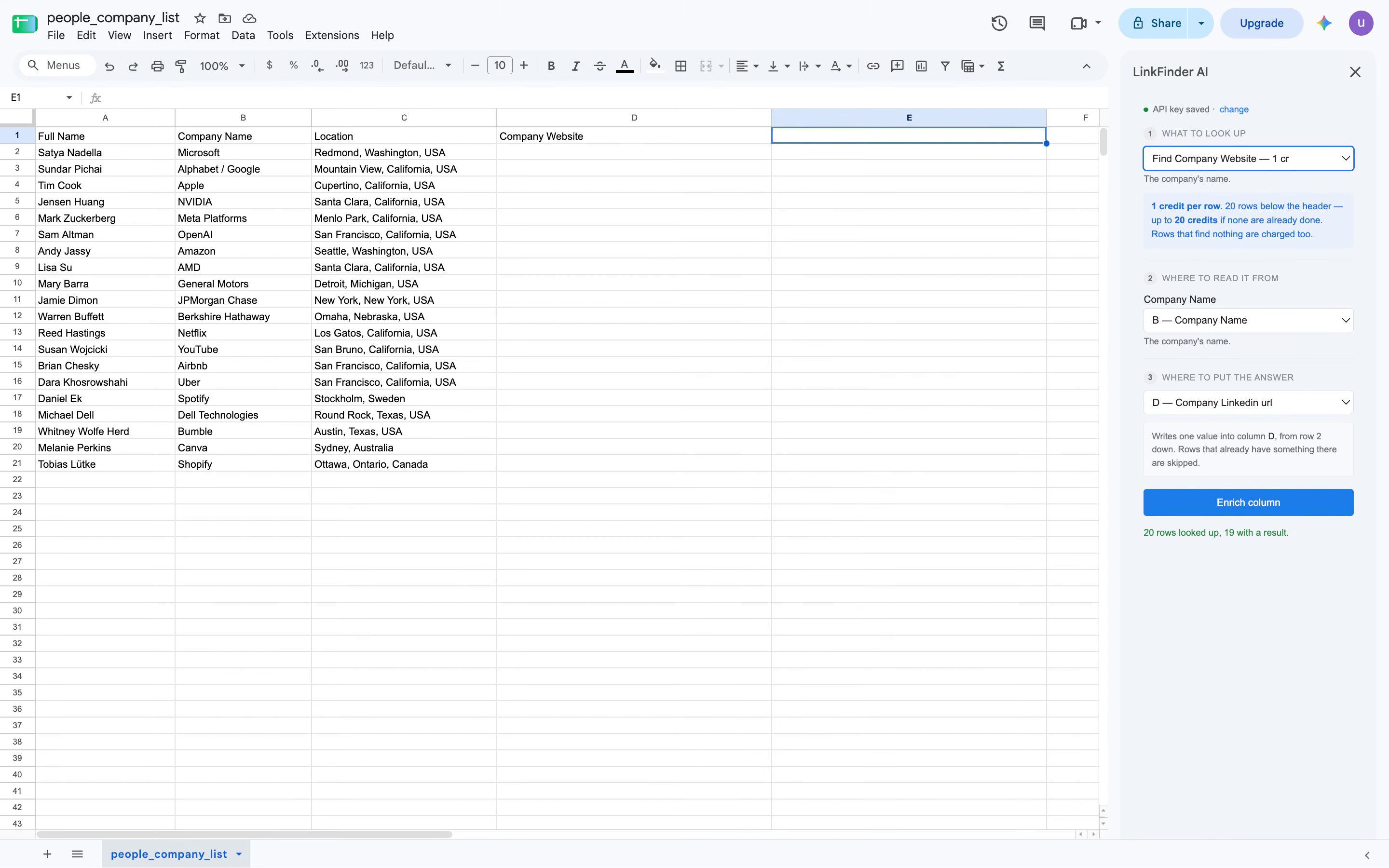Click the Undo arrow icon

pyautogui.click(x=109, y=66)
